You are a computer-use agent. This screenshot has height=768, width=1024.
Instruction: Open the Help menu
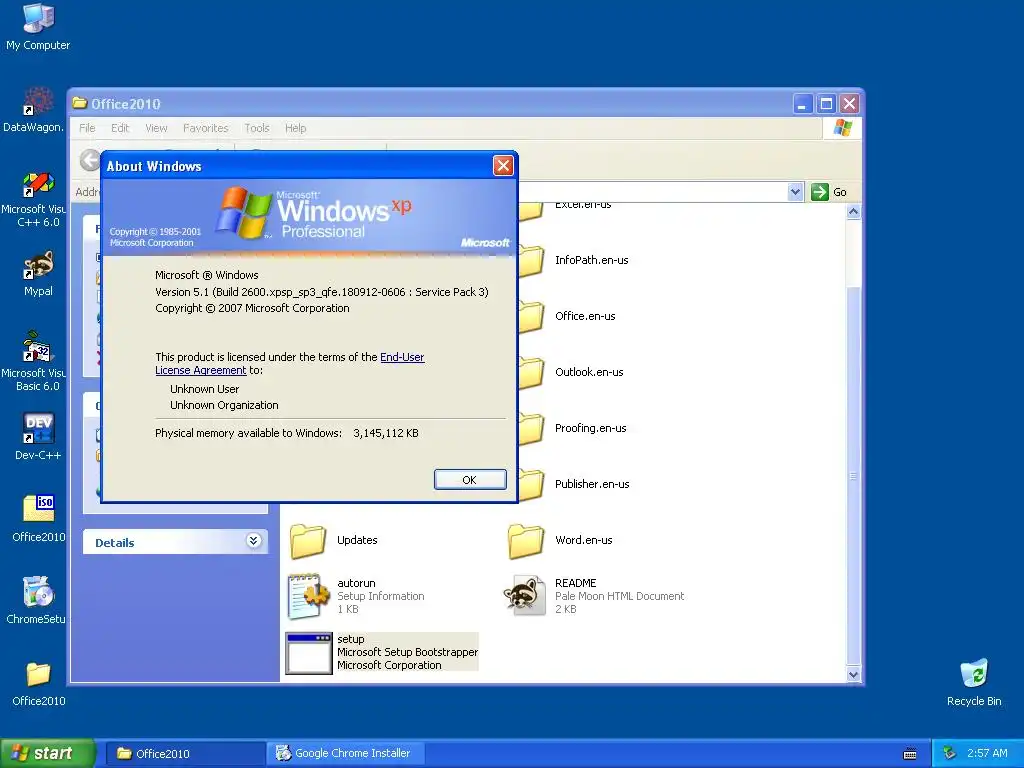point(295,128)
